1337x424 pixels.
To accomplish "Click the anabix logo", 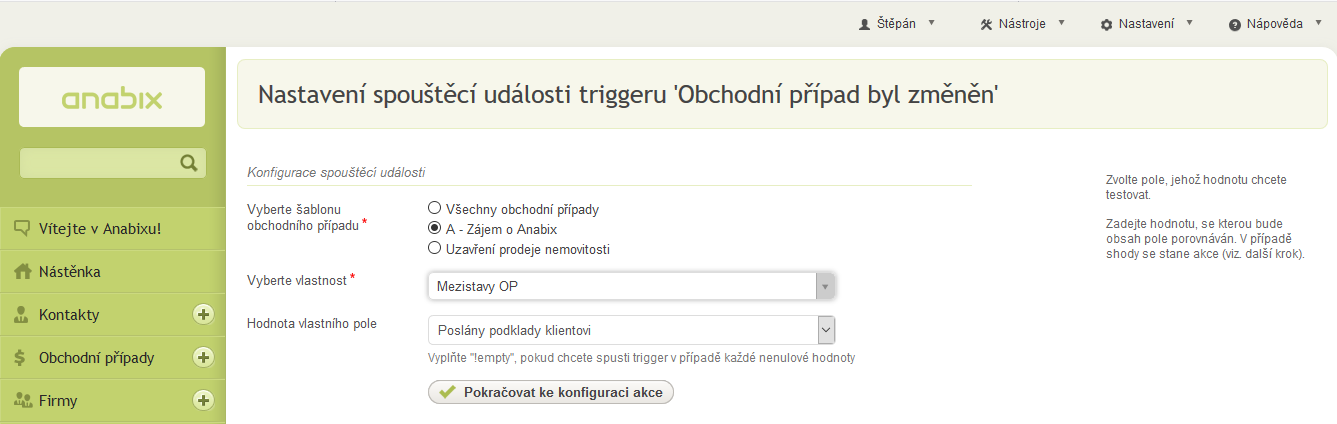I will (112, 97).
